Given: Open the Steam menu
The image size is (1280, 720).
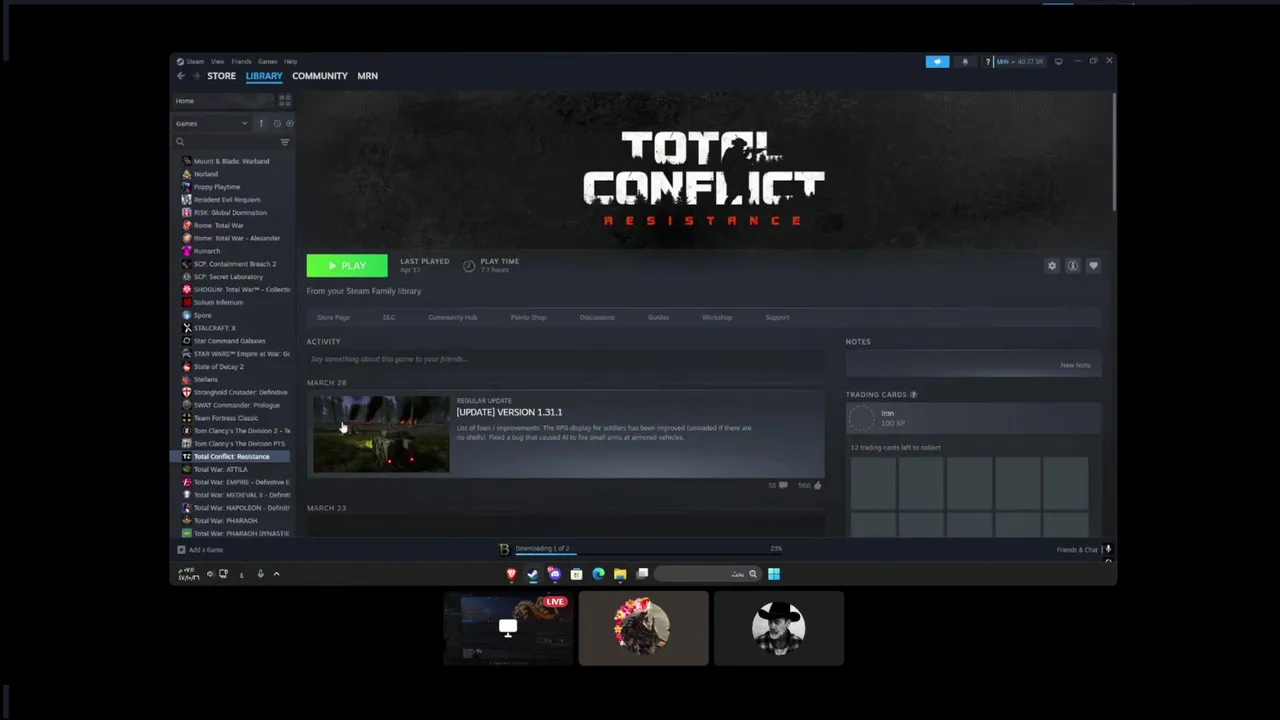Looking at the screenshot, I should click(x=194, y=62).
